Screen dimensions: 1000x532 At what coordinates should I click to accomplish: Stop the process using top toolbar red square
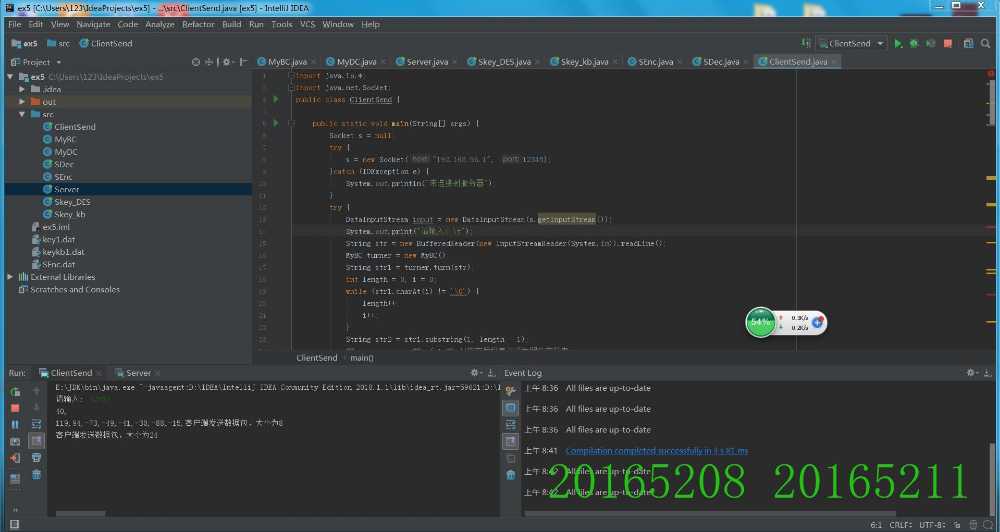[948, 43]
